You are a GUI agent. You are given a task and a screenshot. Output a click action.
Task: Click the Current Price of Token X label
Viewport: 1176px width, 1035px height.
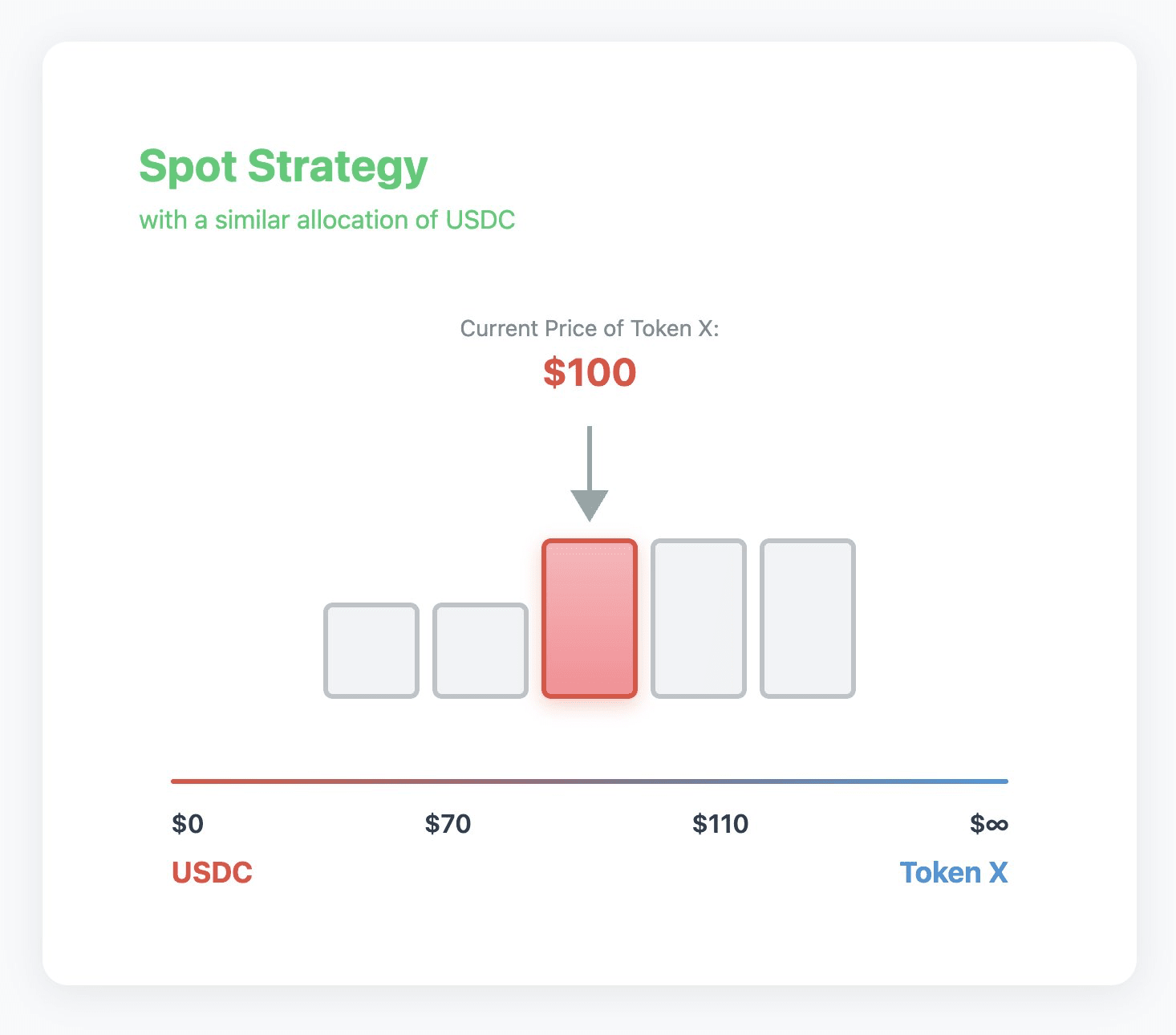pyautogui.click(x=590, y=329)
